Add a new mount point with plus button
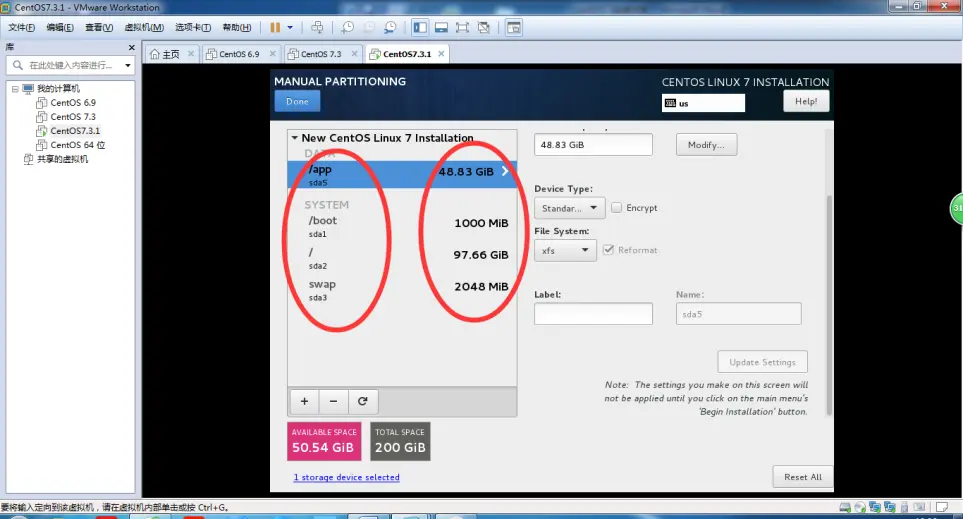The height and width of the screenshot is (519, 963). (x=304, y=401)
